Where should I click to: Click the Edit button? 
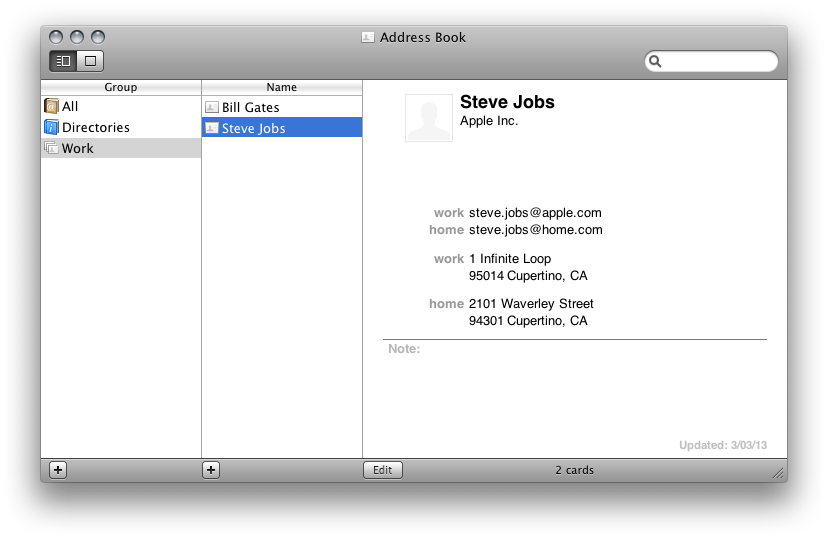point(383,470)
